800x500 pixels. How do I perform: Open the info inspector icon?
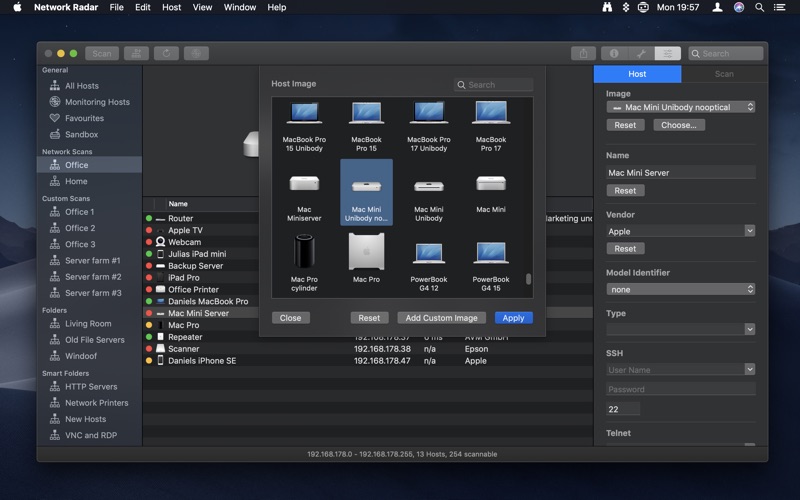pyautogui.click(x=613, y=53)
